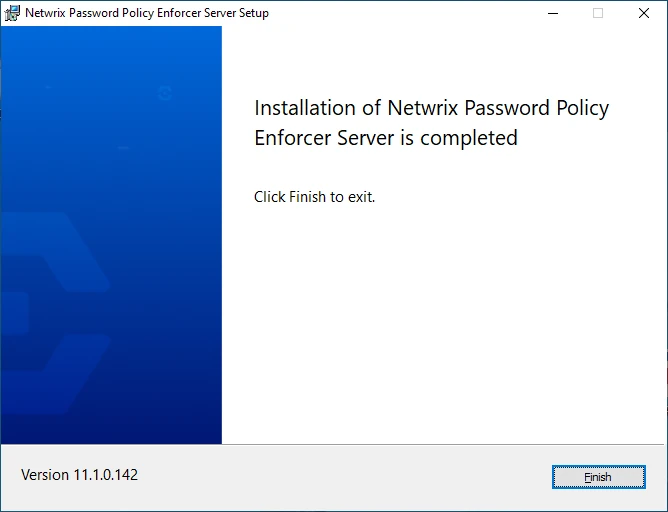
Task: Click the Finish button to exit setup
Action: tap(598, 477)
